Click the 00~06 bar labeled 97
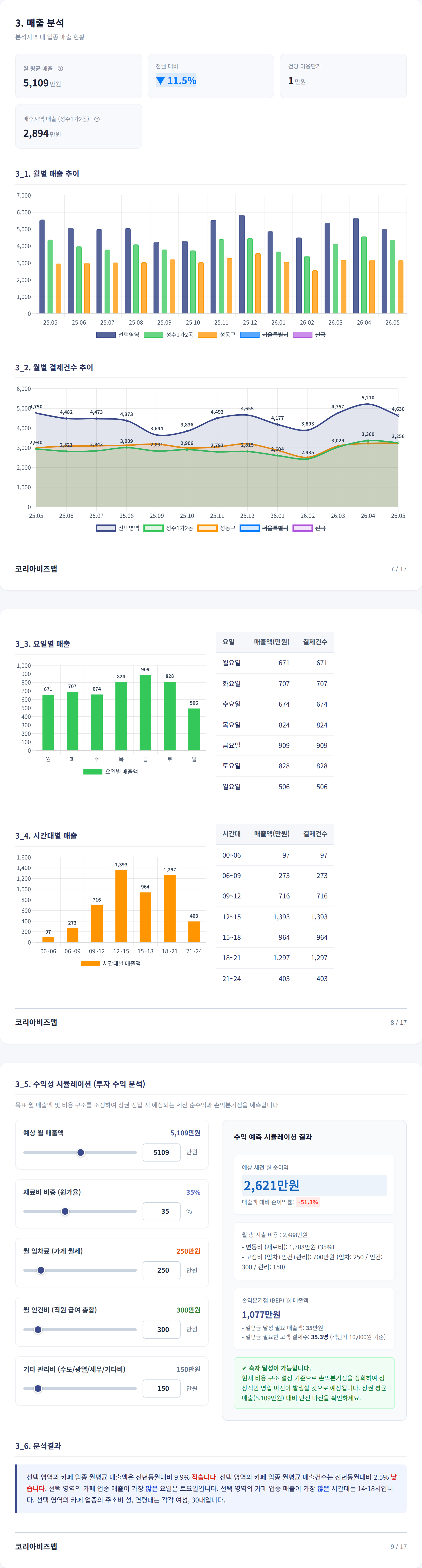 click(48, 940)
